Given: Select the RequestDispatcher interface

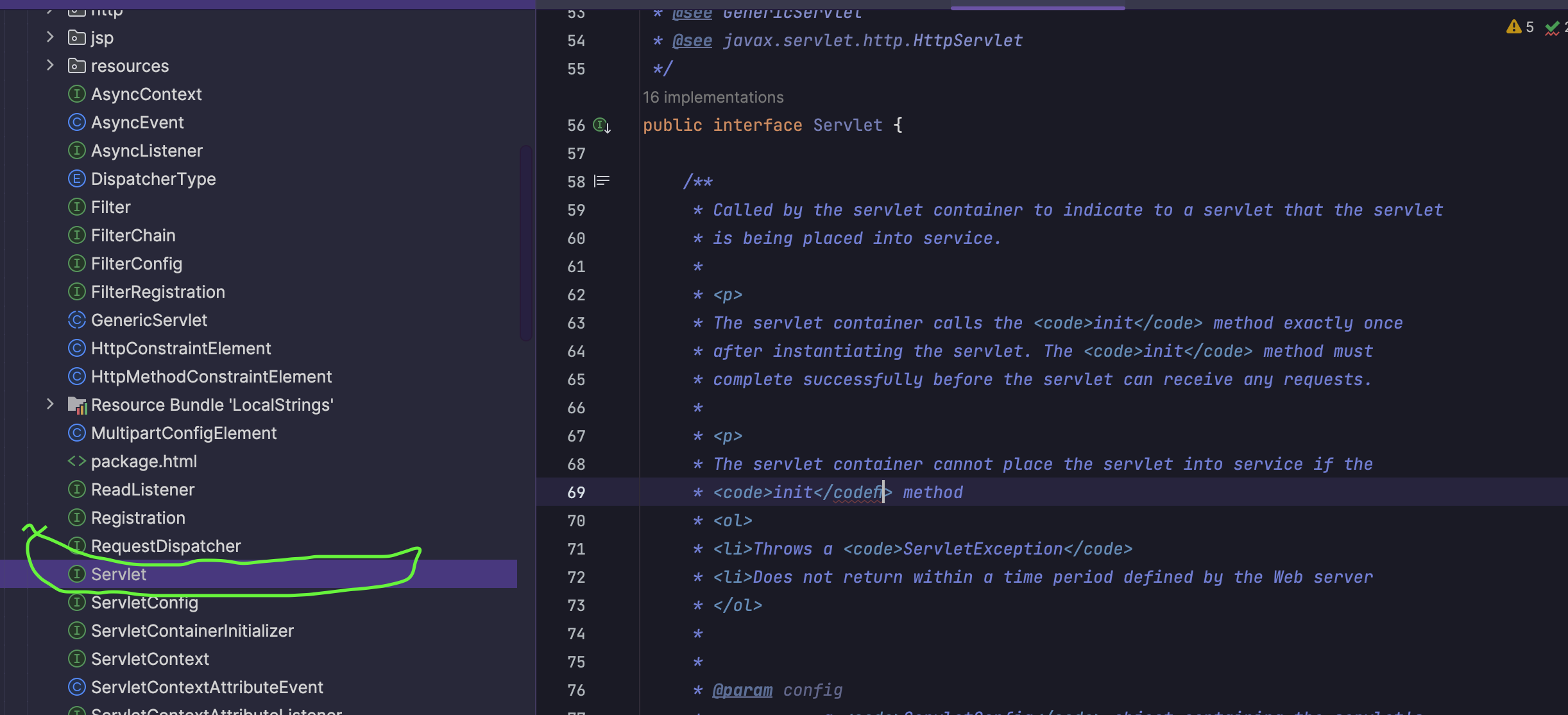Looking at the screenshot, I should [x=166, y=546].
